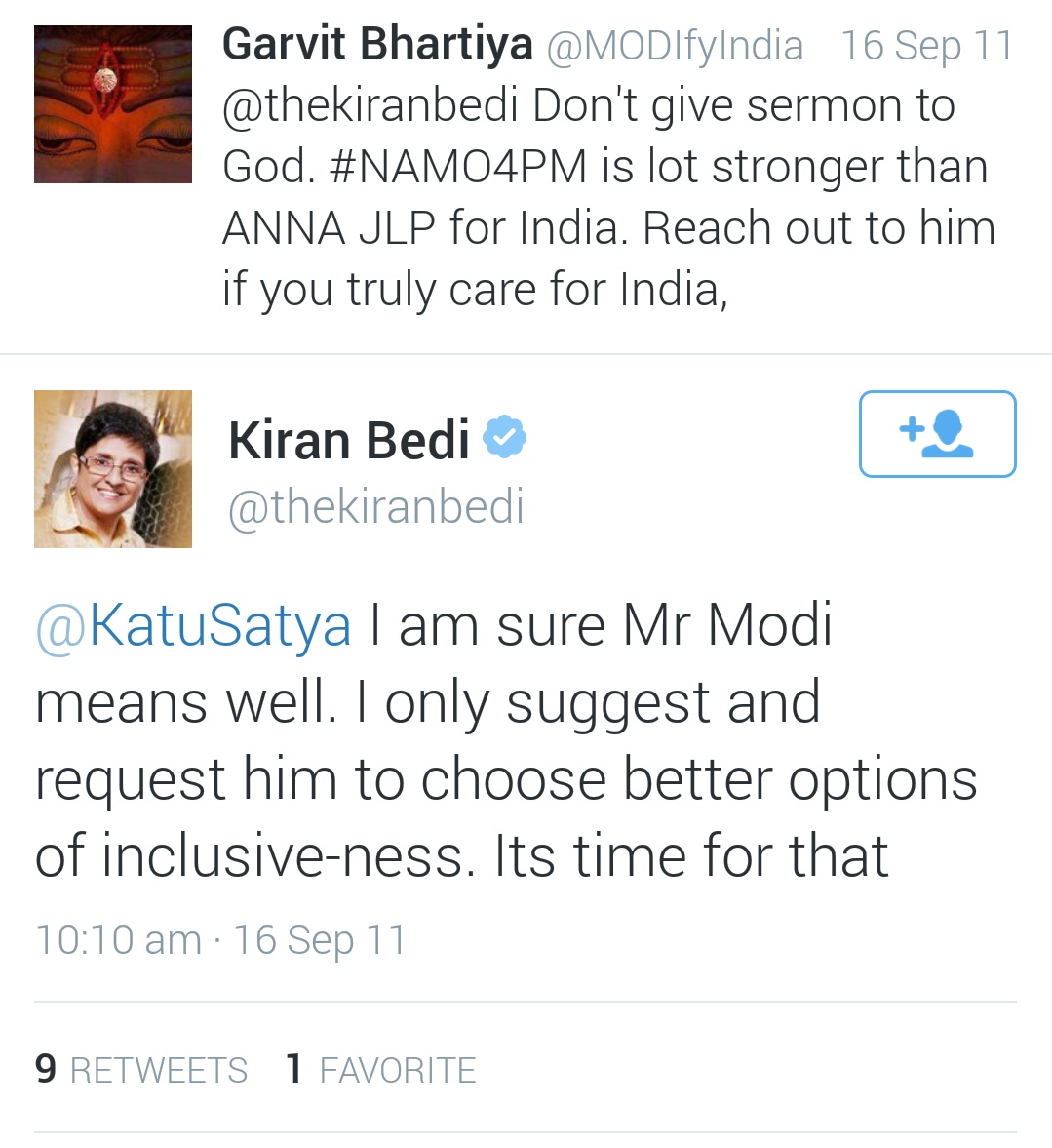Open the @MODIfyIndia handle

675,46
